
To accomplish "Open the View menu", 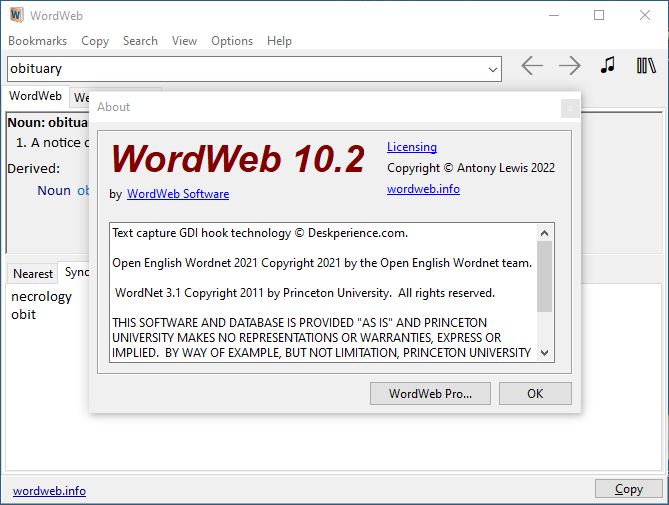I will coord(184,41).
